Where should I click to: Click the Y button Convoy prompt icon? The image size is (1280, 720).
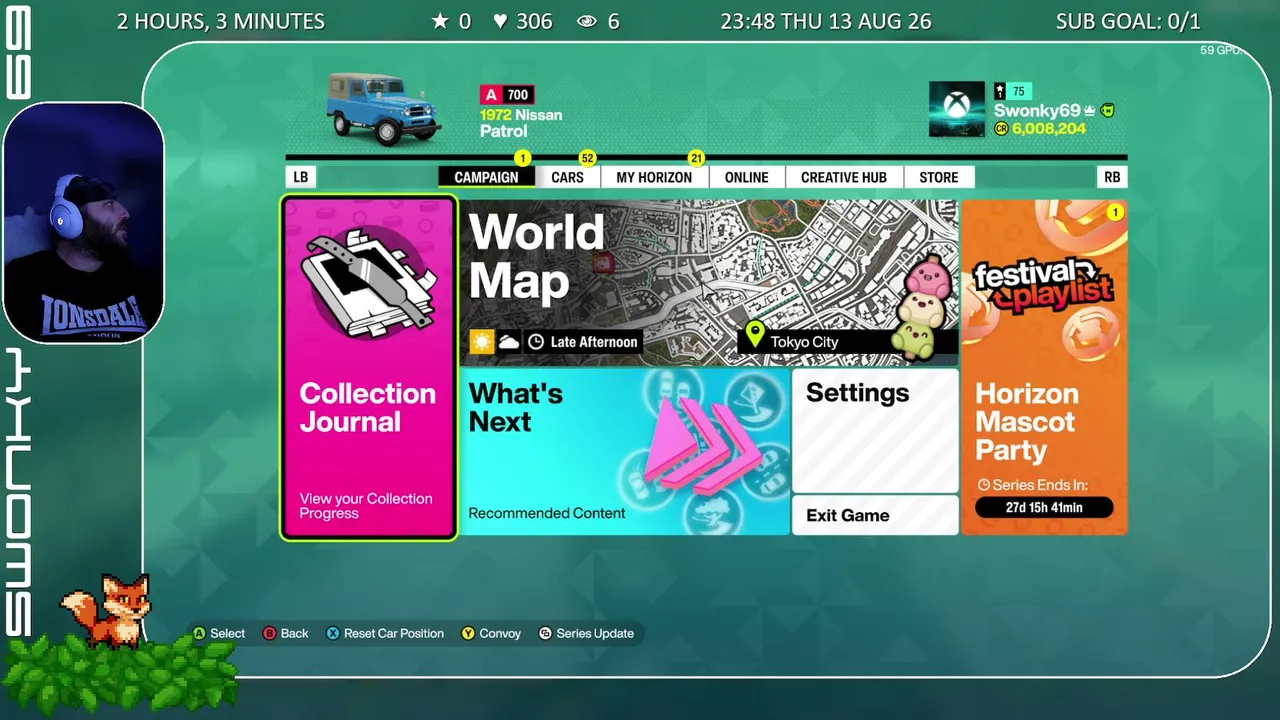[x=468, y=633]
